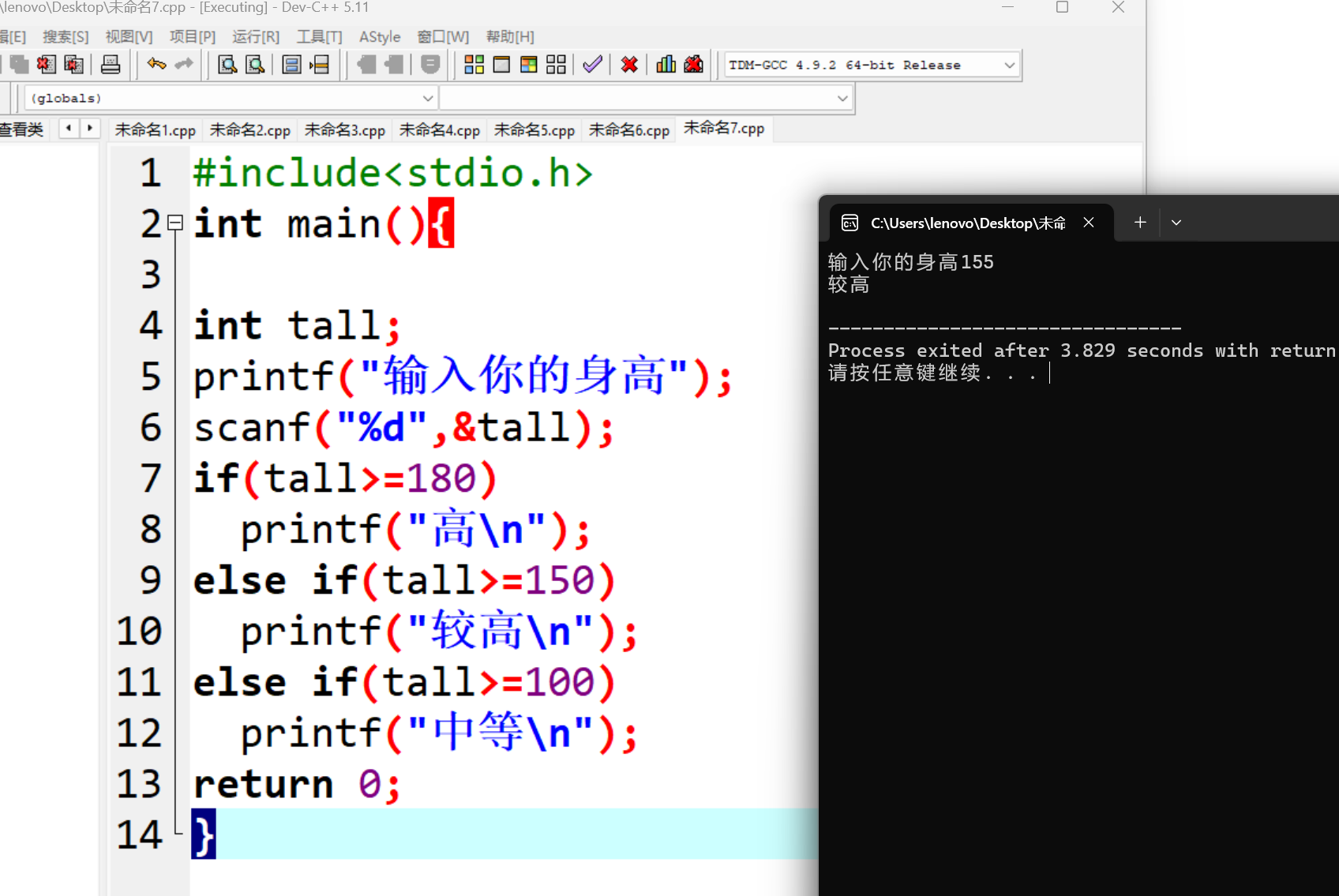Screen dimensions: 1339x896
Task: Click the red X Stop Execution icon
Action: (629, 65)
